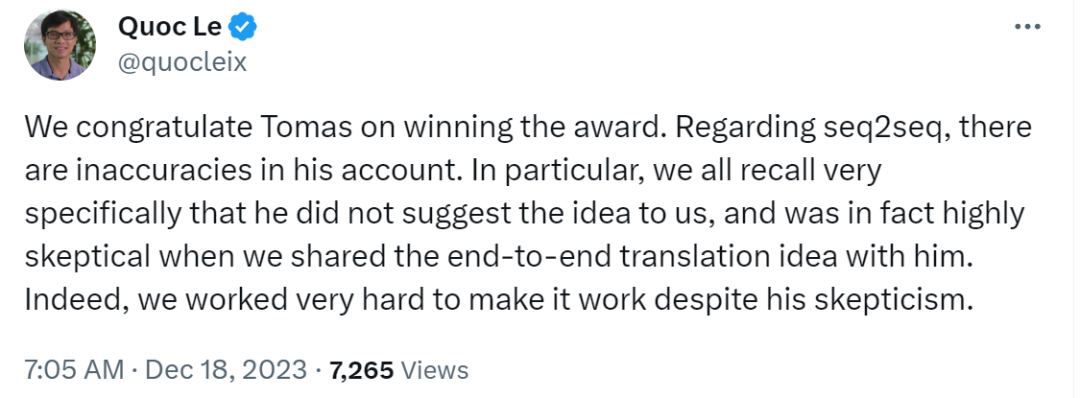Select the Dec 18, 2023 date

(226, 370)
